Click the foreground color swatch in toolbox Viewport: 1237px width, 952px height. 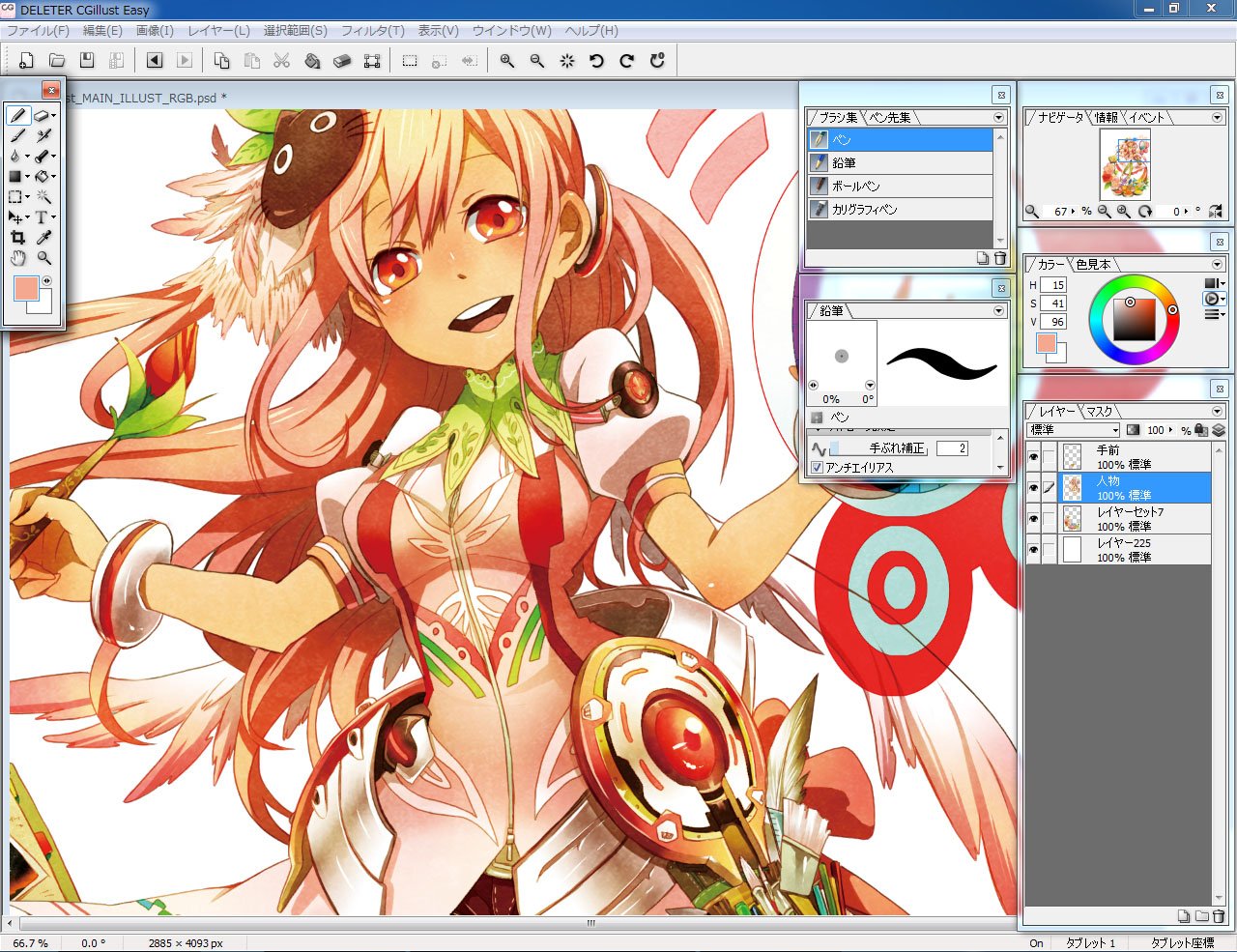pyautogui.click(x=26, y=288)
